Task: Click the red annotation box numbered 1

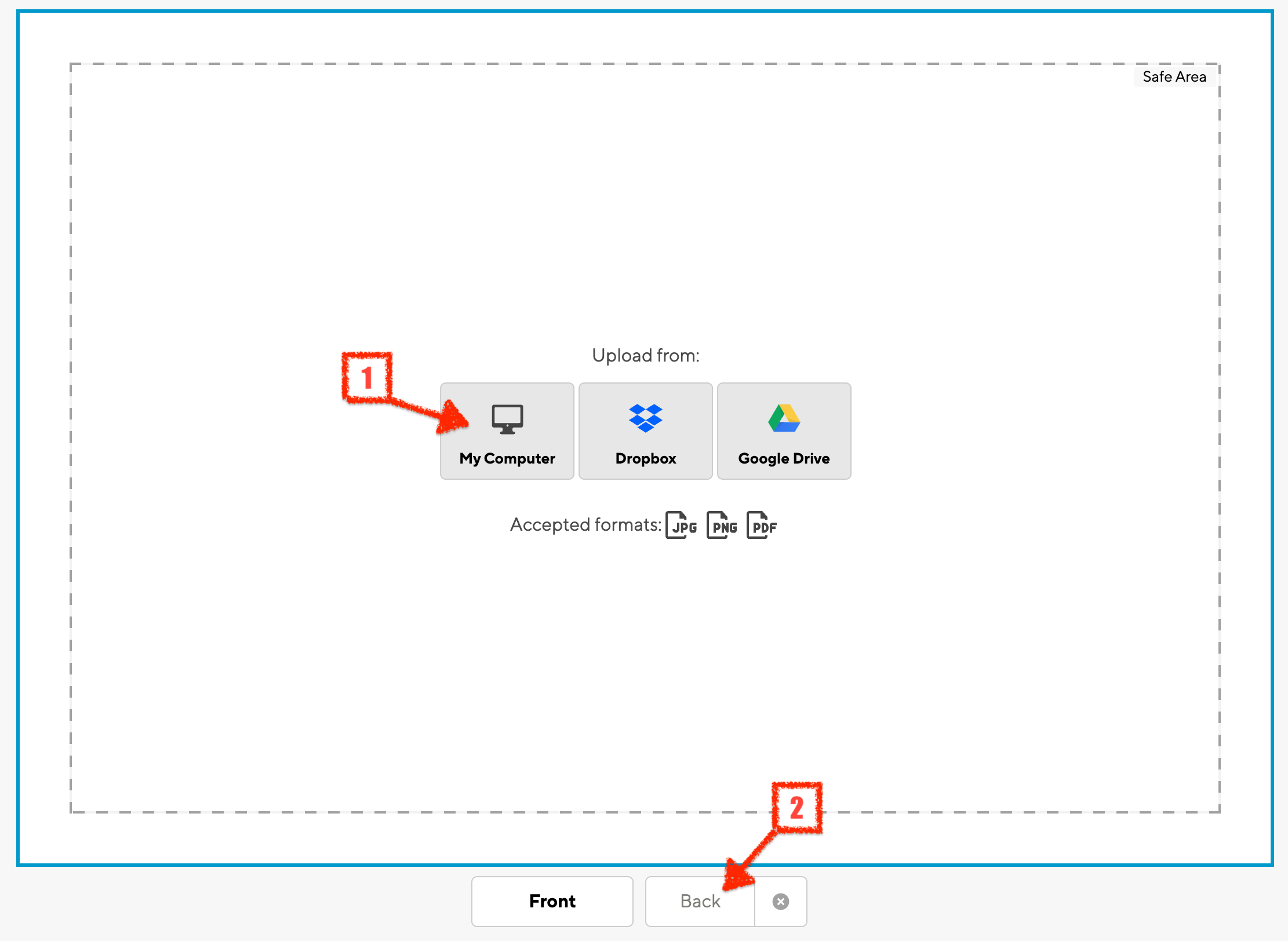Action: [x=367, y=377]
